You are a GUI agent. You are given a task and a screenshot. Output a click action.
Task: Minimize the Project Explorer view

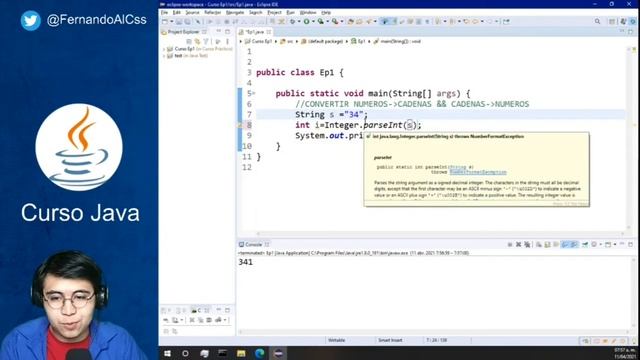218,31
